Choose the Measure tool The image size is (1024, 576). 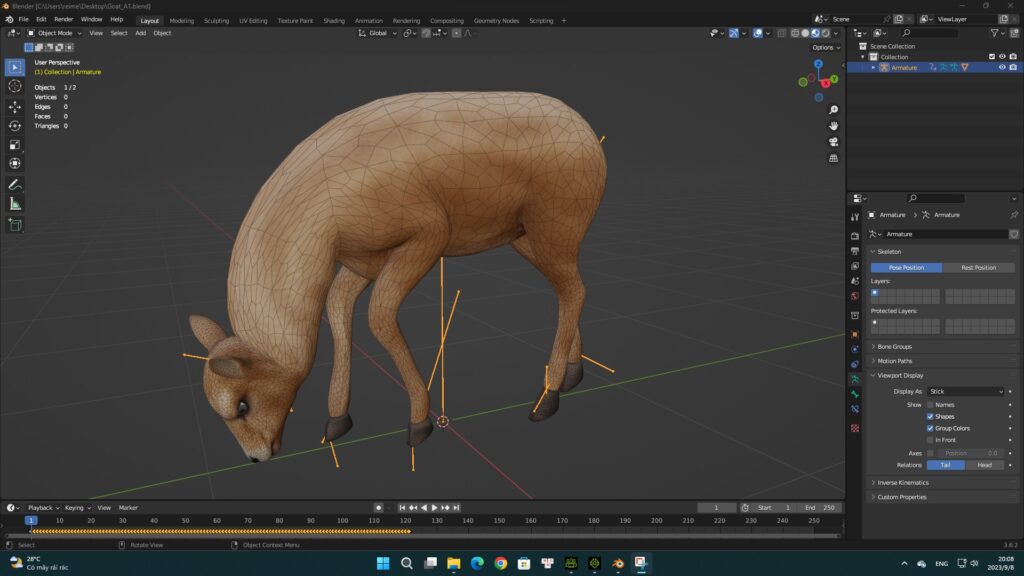(14, 202)
